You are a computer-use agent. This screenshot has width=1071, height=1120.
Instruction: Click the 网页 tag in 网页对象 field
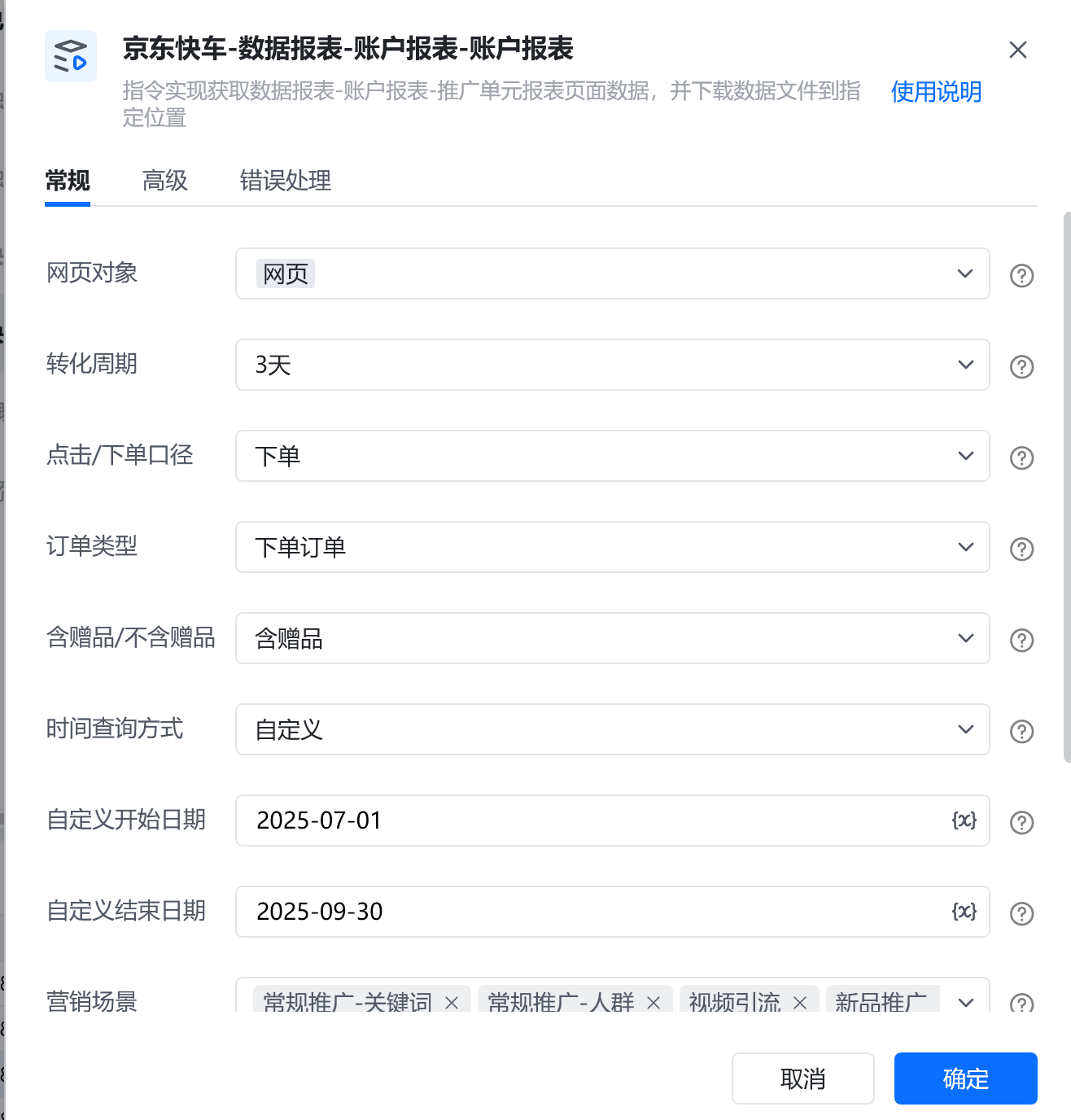[x=286, y=274]
